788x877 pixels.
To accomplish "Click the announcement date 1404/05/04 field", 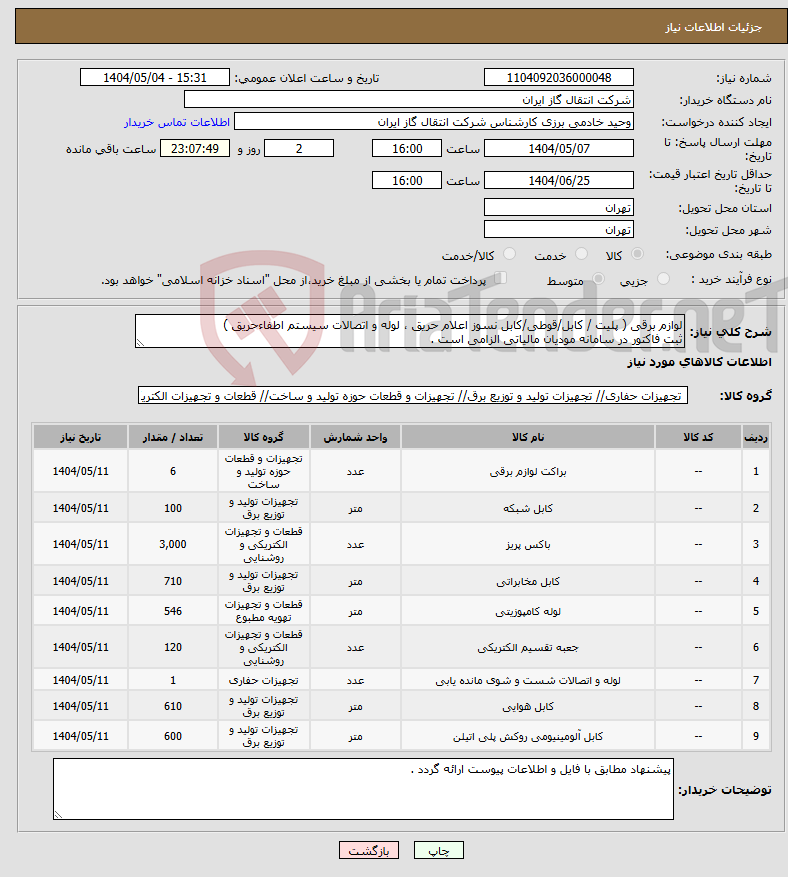I will pyautogui.click(x=155, y=77).
